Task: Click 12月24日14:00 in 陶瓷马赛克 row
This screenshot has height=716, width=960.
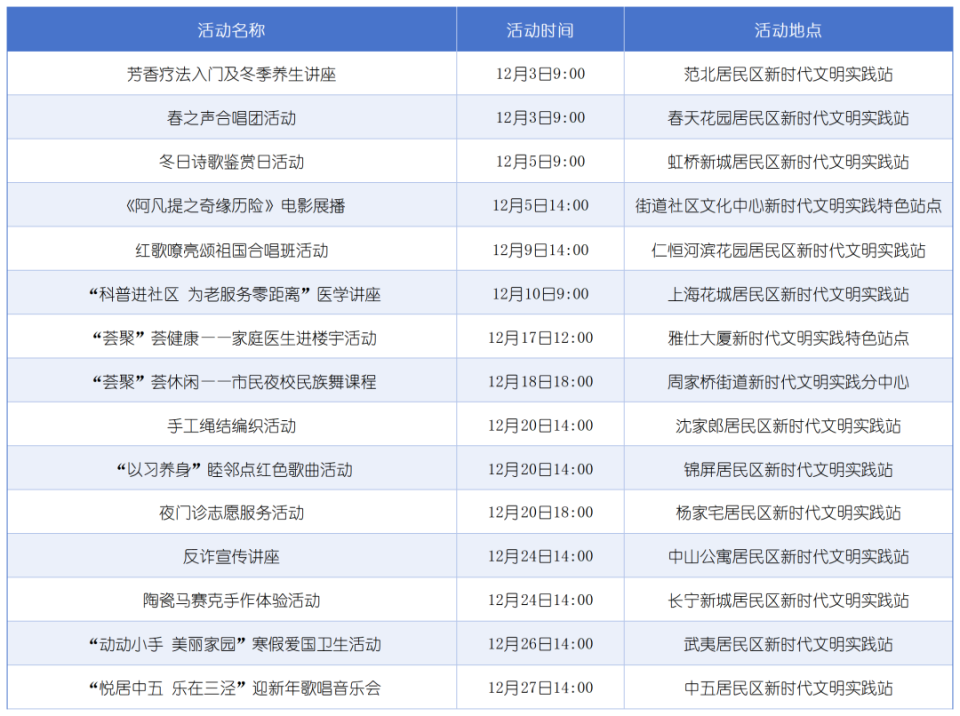Action: 540,600
